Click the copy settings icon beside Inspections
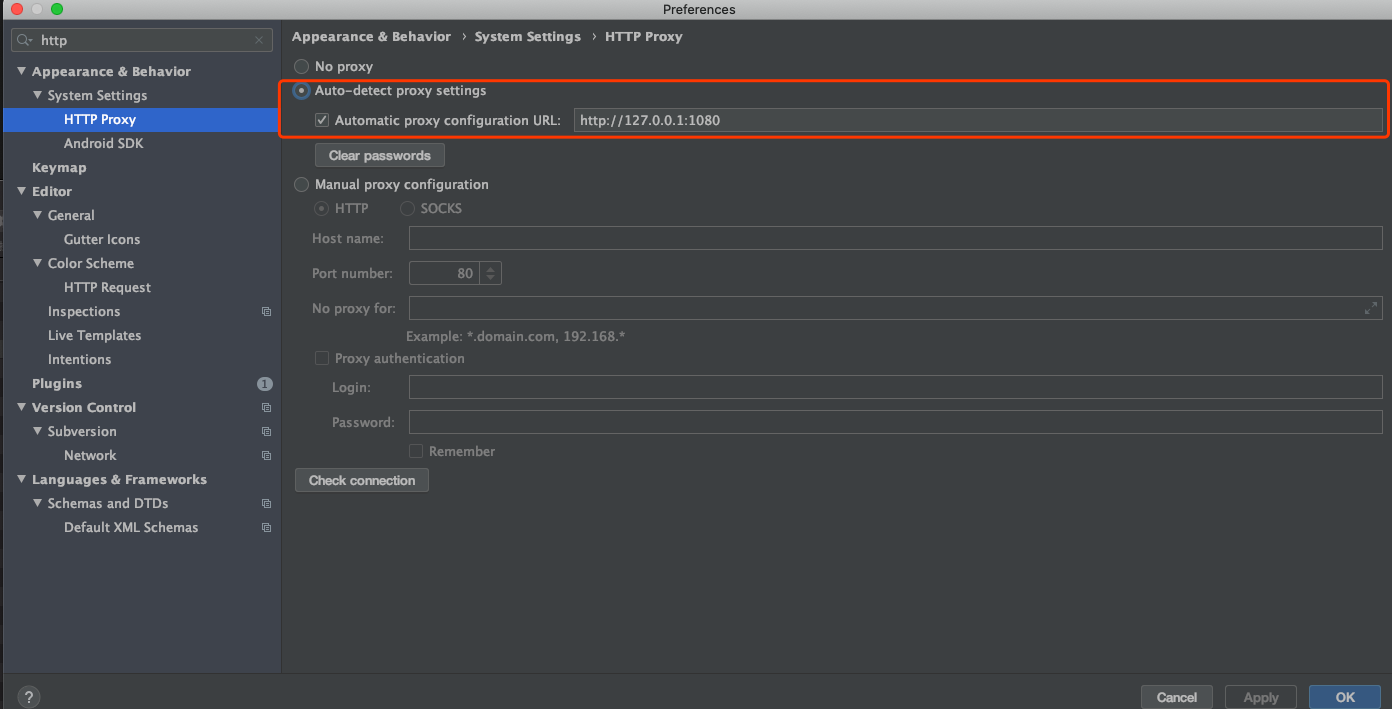1392x709 pixels. tap(265, 311)
